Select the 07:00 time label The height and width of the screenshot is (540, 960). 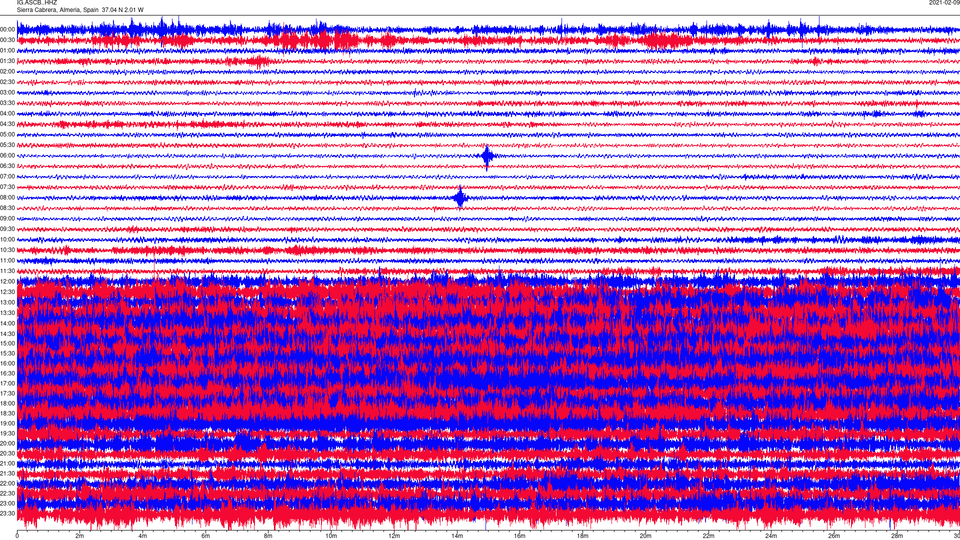(7, 176)
